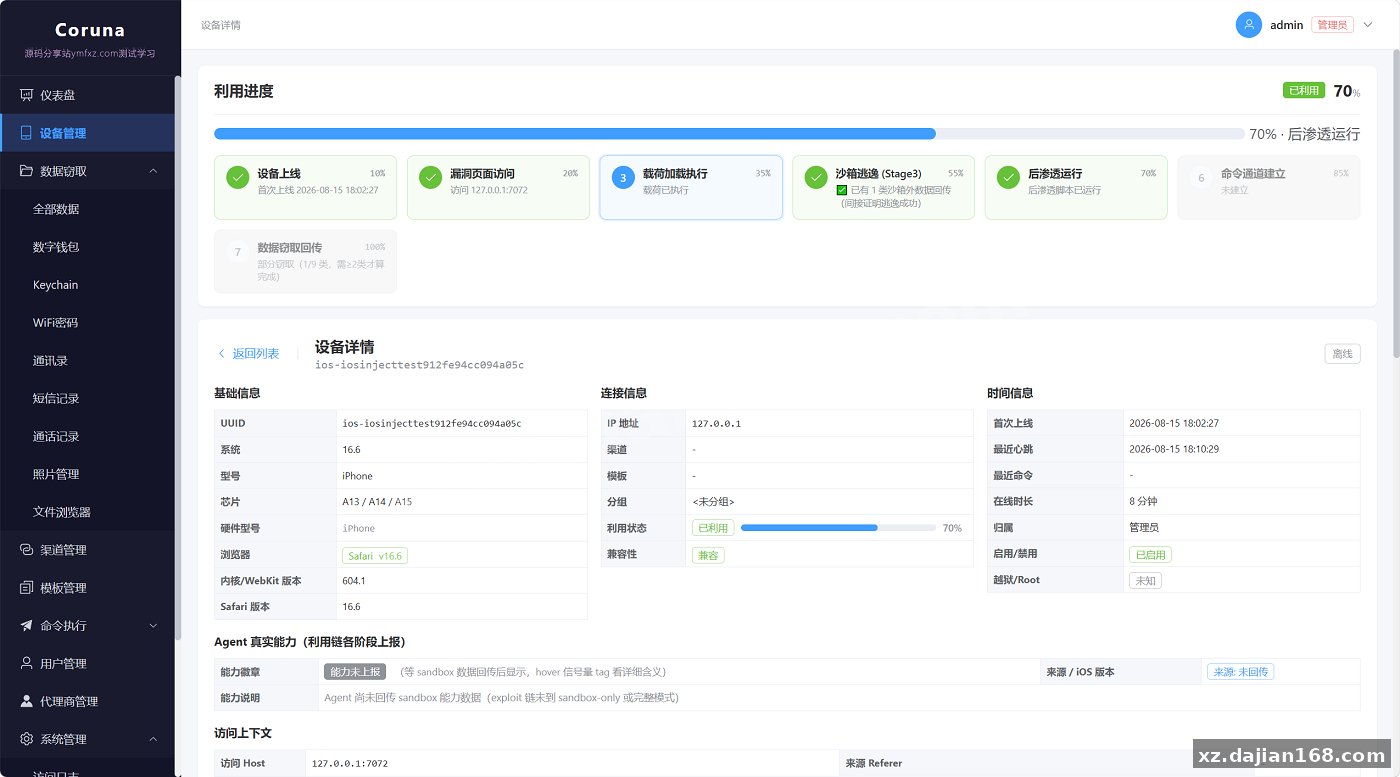Click the user management person icon
1400x777 pixels.
[27, 663]
